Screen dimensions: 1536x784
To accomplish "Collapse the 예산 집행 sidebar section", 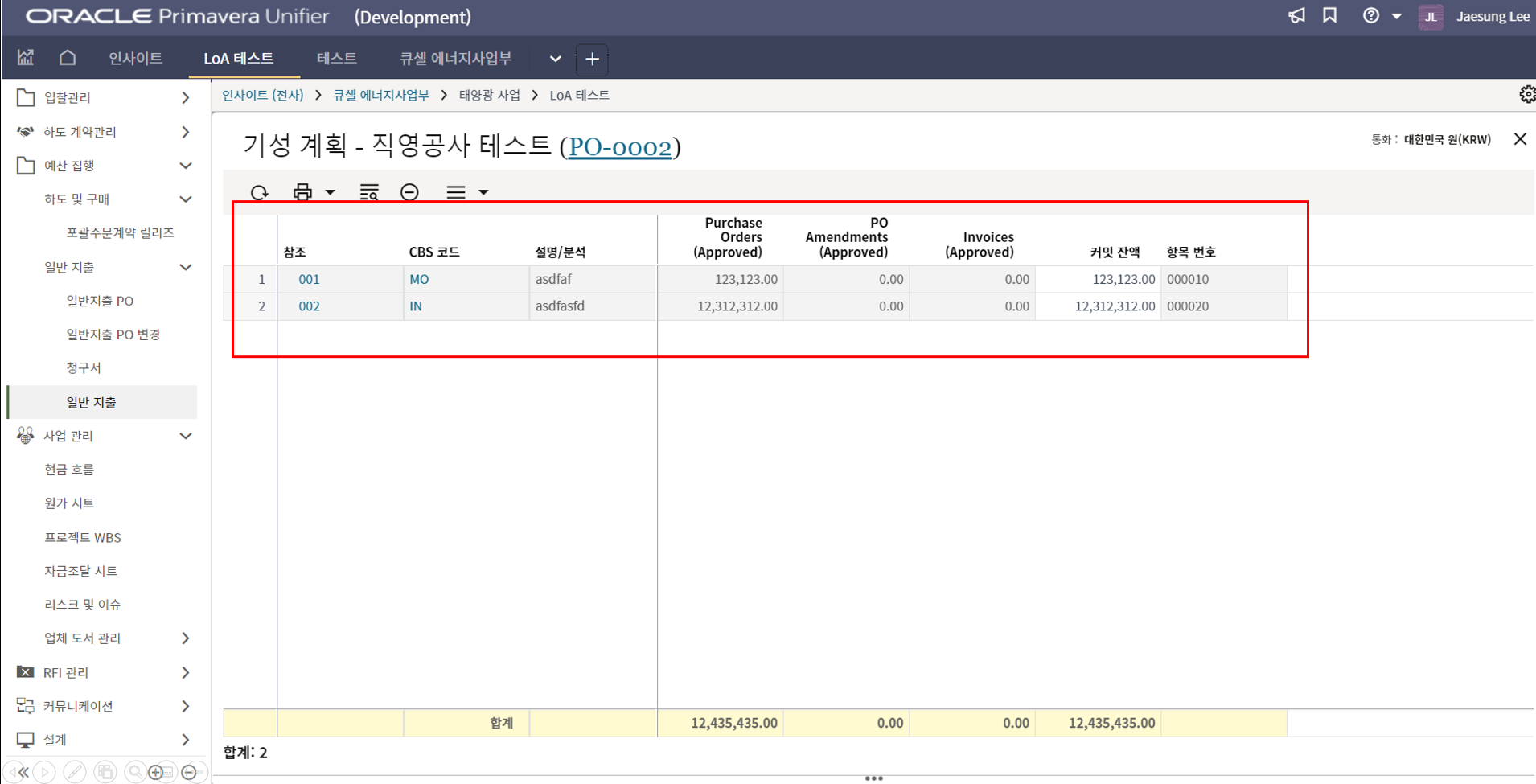I will [x=186, y=166].
